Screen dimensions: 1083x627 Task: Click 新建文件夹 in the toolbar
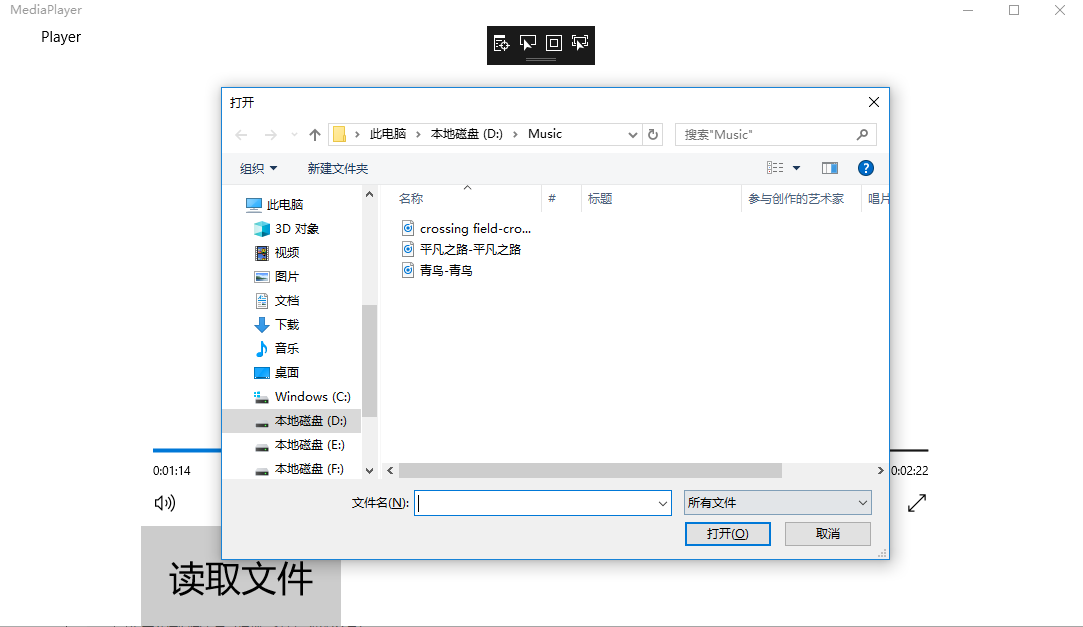click(x=338, y=168)
